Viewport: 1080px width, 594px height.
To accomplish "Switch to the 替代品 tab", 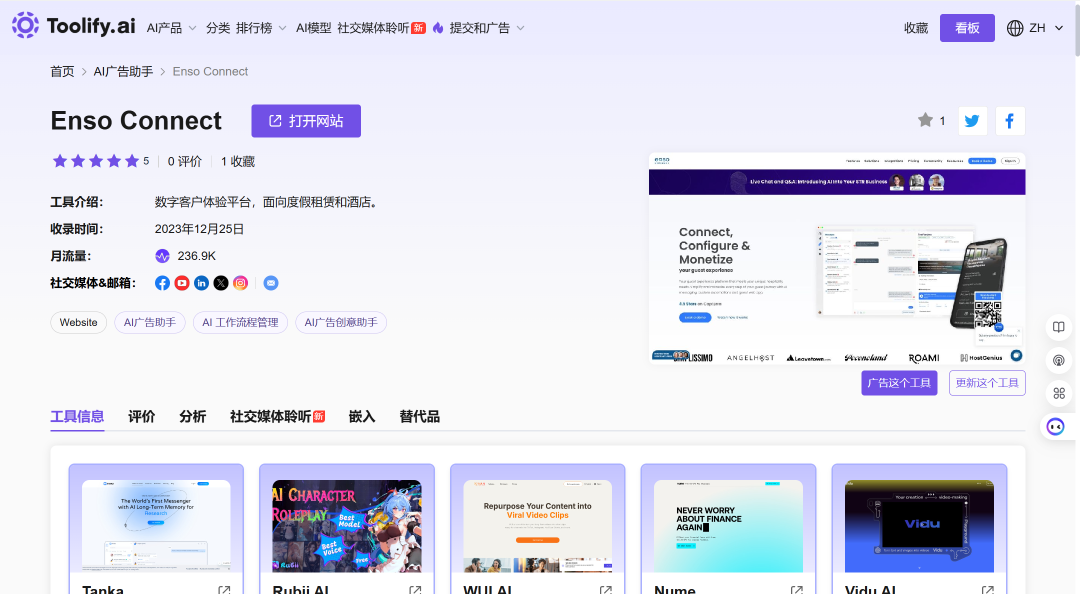I will (419, 416).
